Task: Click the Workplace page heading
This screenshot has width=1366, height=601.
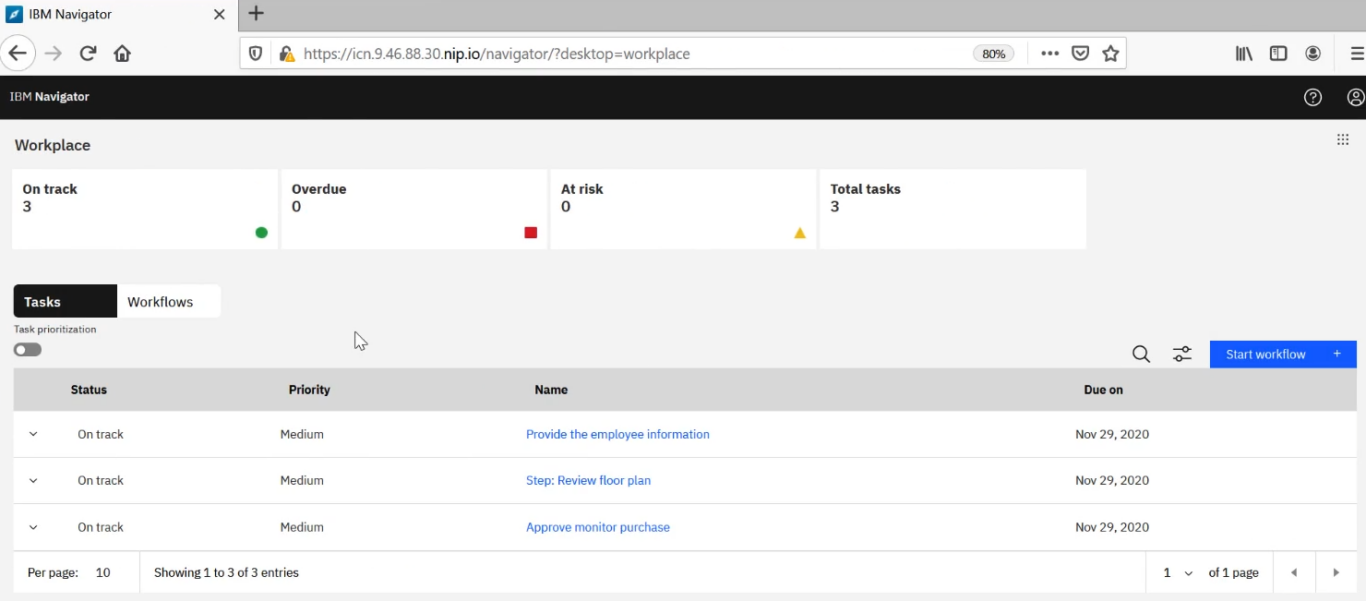Action: tap(52, 145)
